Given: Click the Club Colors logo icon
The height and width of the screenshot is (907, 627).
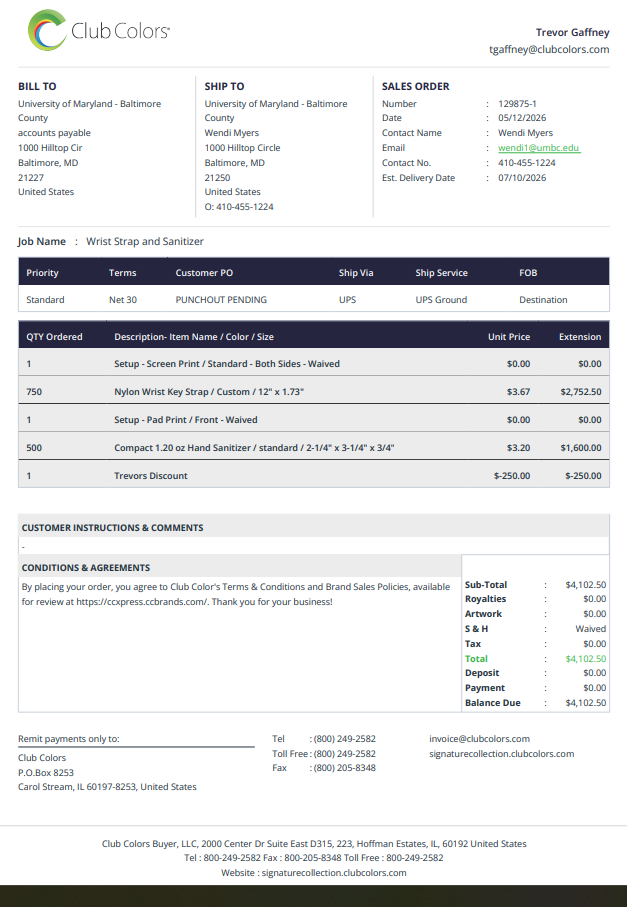Looking at the screenshot, I should point(47,30).
